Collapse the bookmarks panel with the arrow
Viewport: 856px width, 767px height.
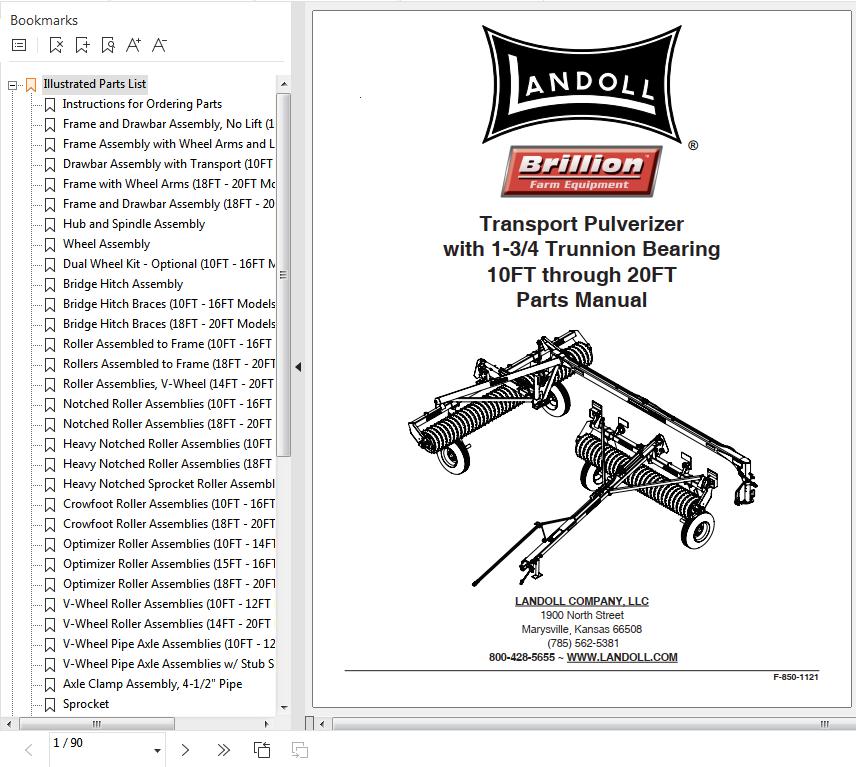[x=298, y=367]
